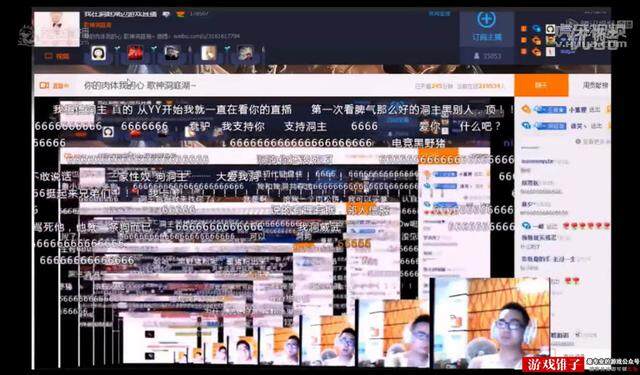Screen dimensions: 640x375
Task: Click the 订阅主播 subscribe button
Action: tap(487, 37)
